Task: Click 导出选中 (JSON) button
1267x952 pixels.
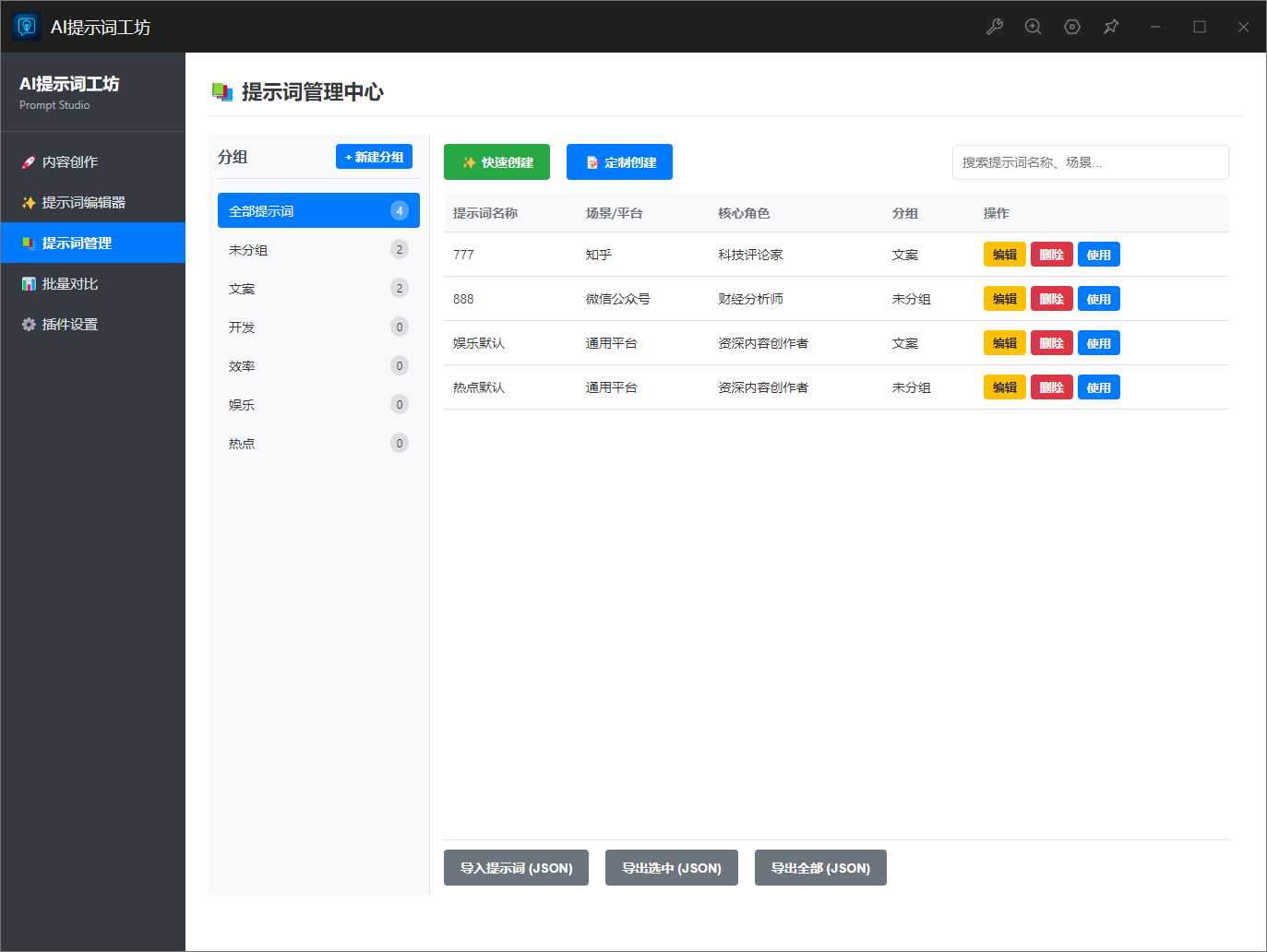Action: (672, 867)
